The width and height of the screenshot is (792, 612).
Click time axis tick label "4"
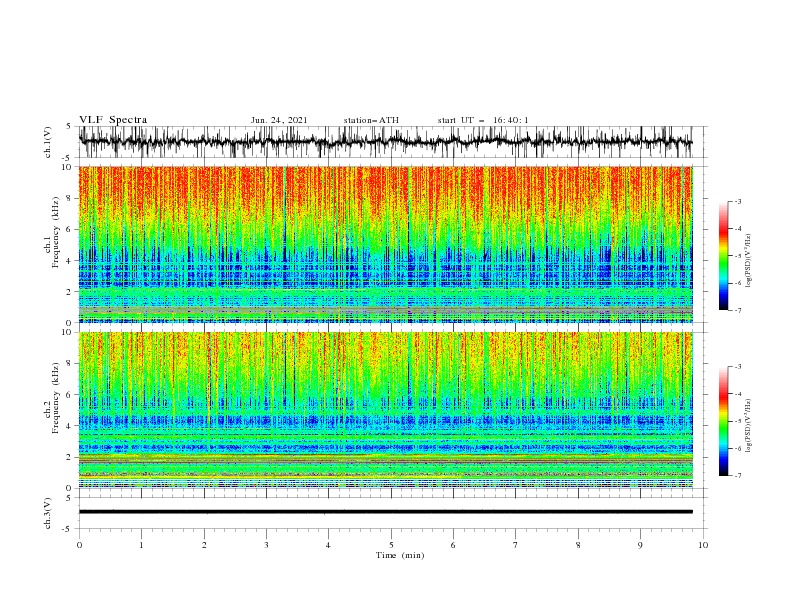pyautogui.click(x=328, y=545)
